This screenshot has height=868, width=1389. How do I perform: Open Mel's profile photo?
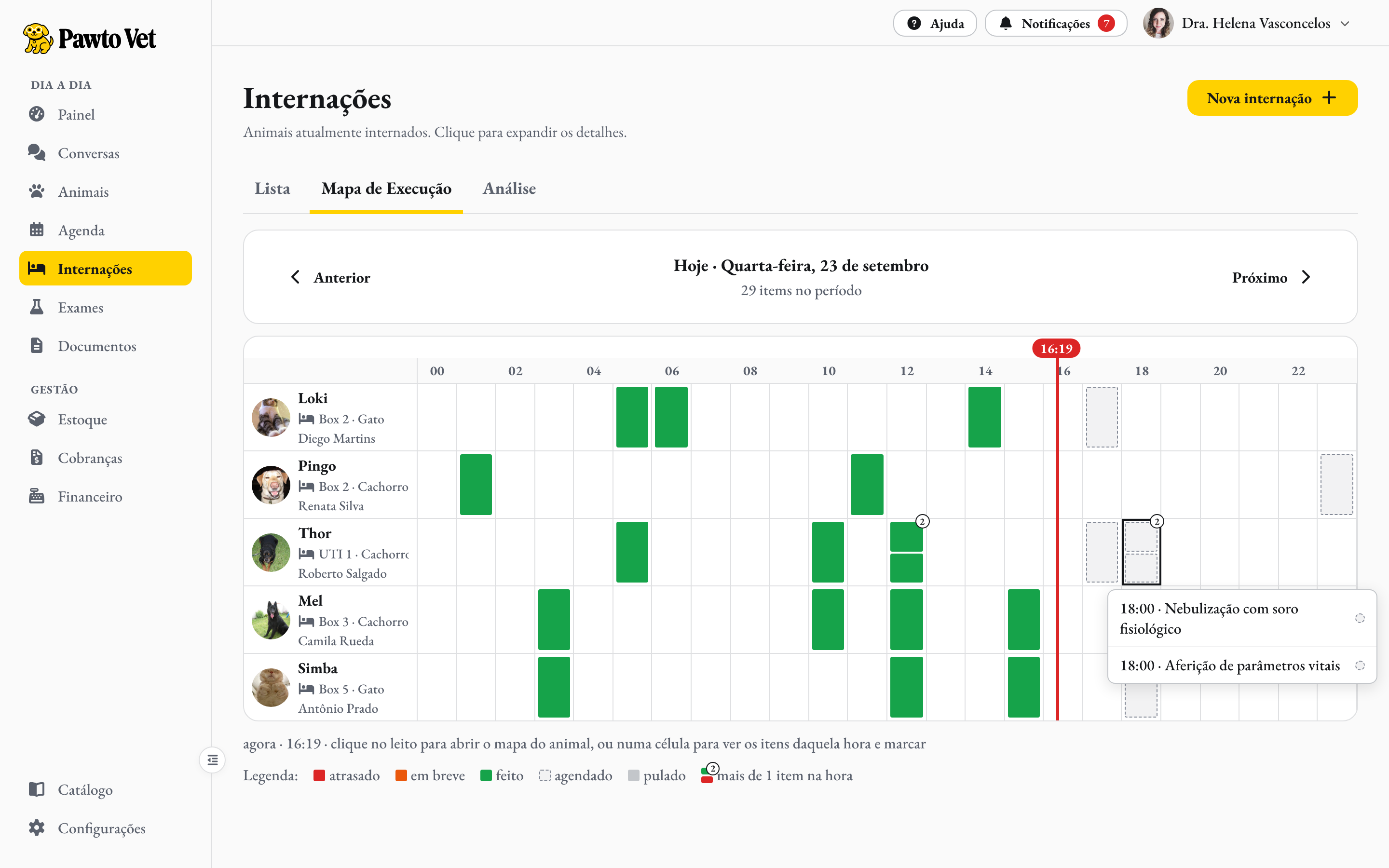coord(271,620)
